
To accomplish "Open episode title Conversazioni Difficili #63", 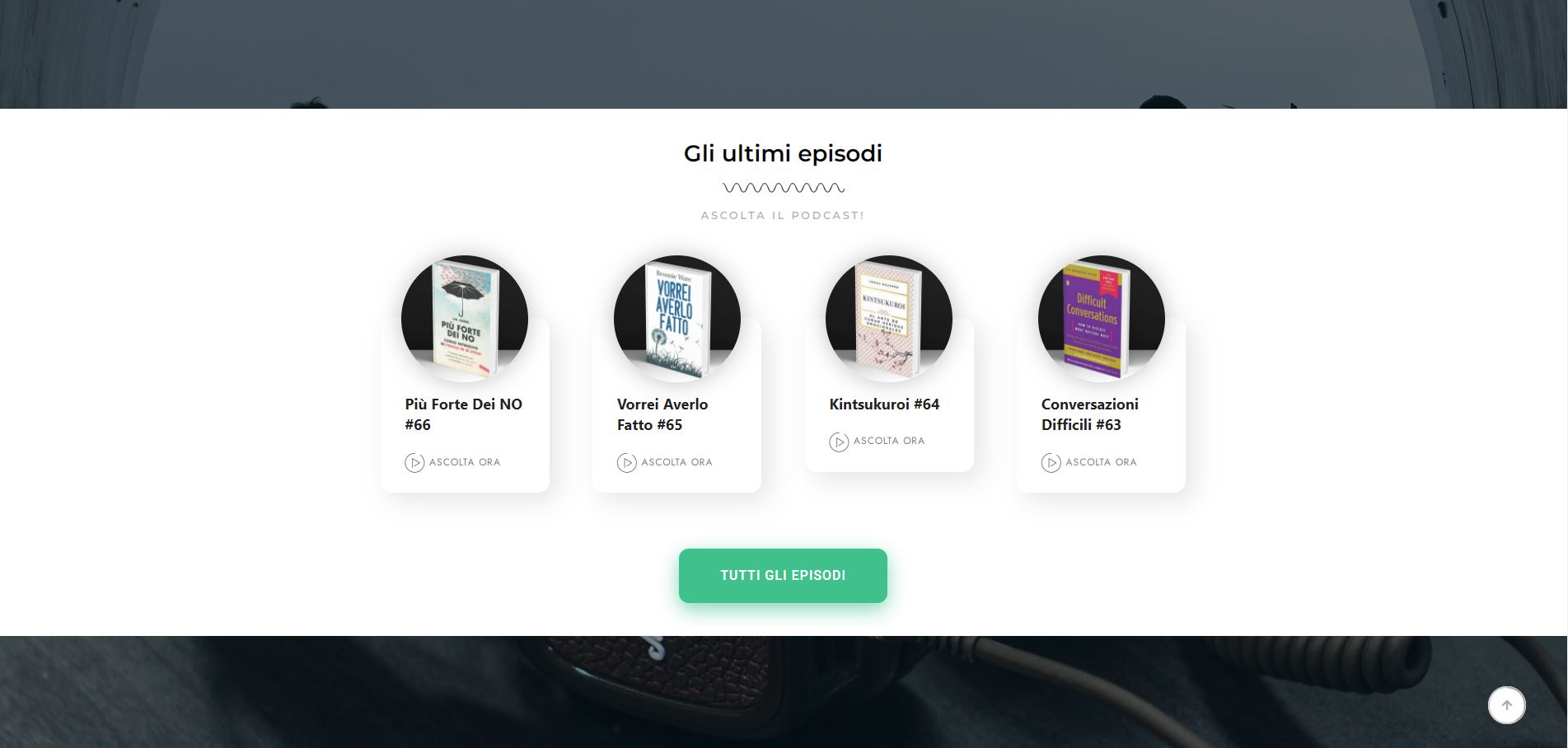I will click(1090, 414).
